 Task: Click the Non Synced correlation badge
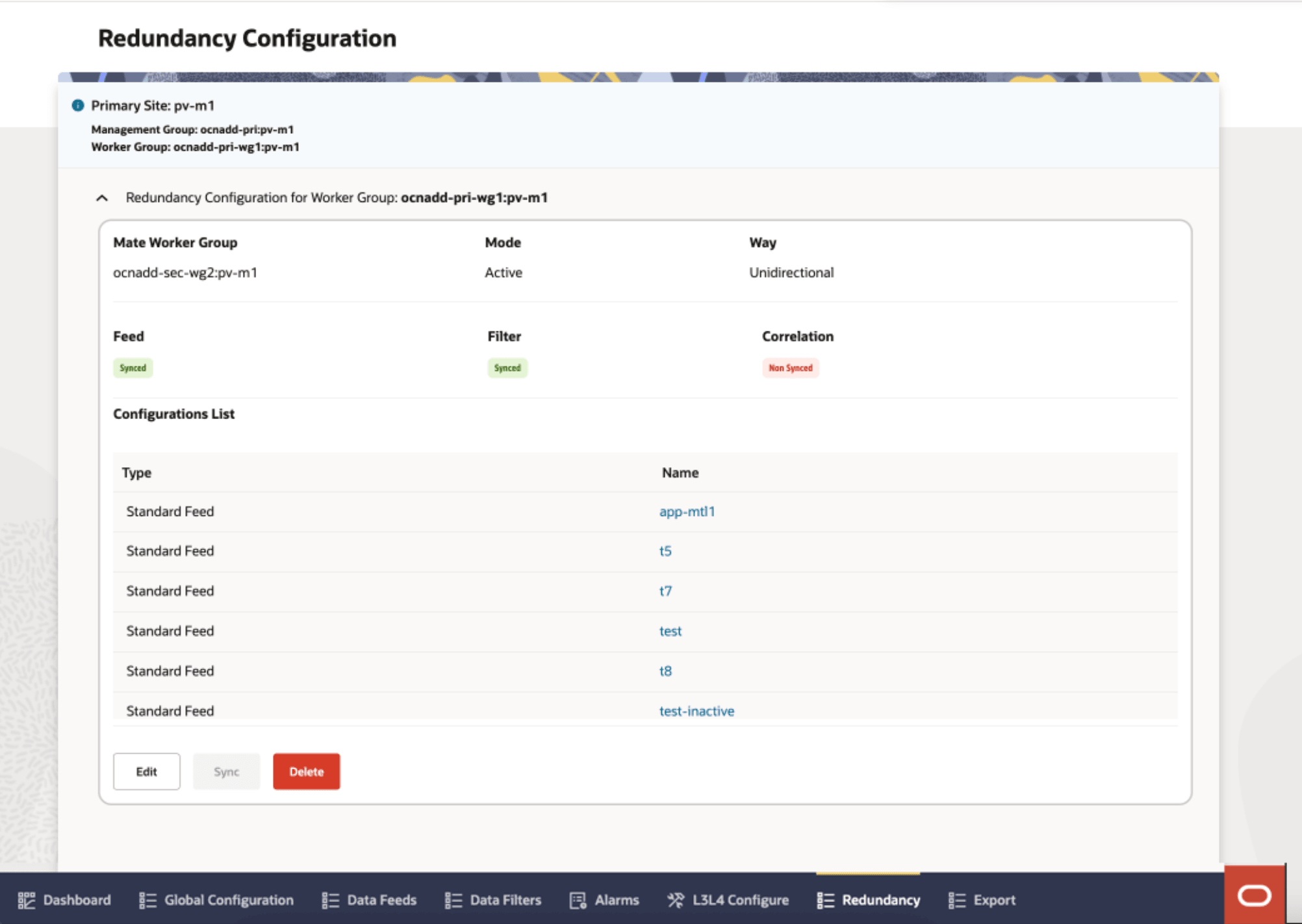(790, 368)
